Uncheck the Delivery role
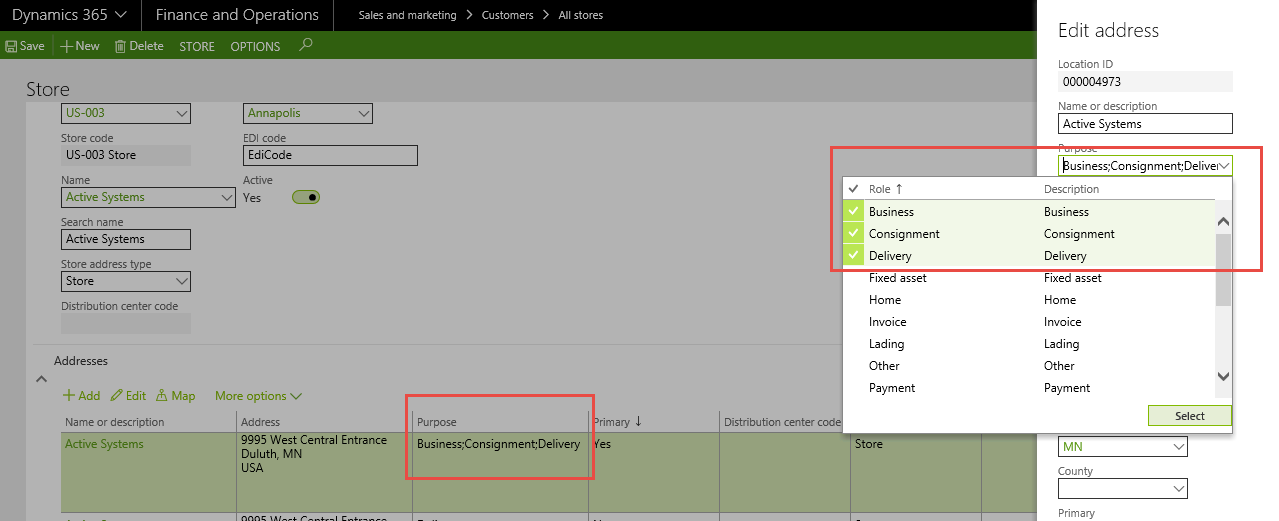1279x521 pixels. (853, 256)
